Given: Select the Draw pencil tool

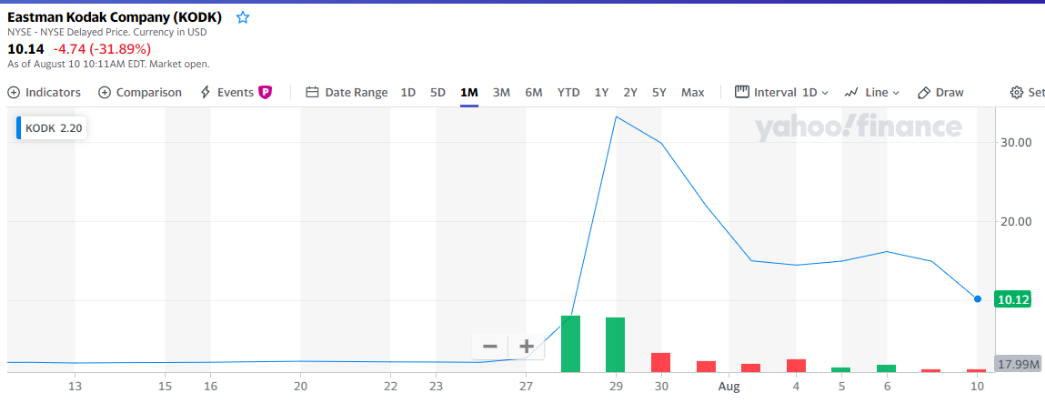Looking at the screenshot, I should click(924, 93).
